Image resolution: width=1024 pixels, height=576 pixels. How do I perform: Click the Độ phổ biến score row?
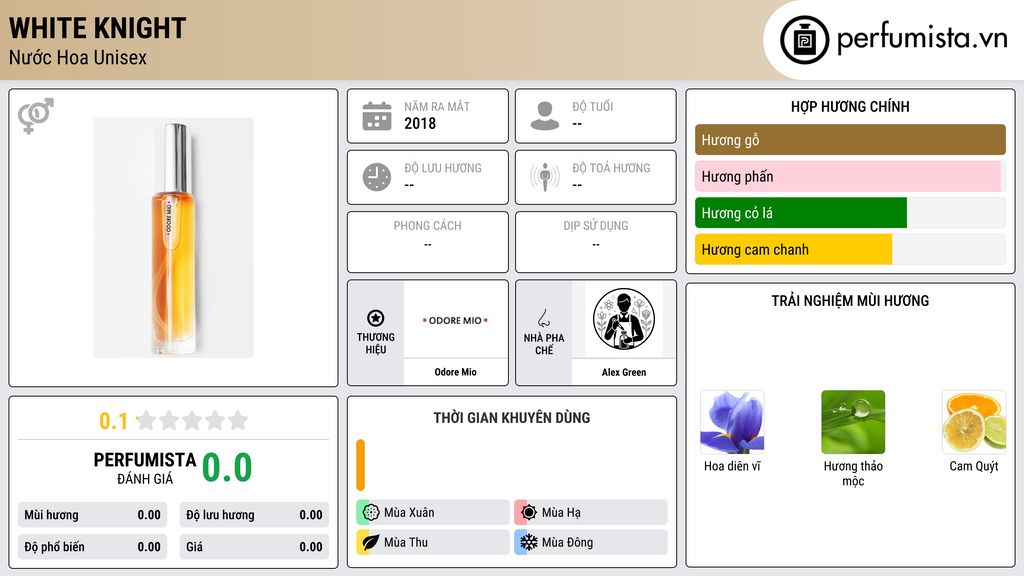point(92,547)
